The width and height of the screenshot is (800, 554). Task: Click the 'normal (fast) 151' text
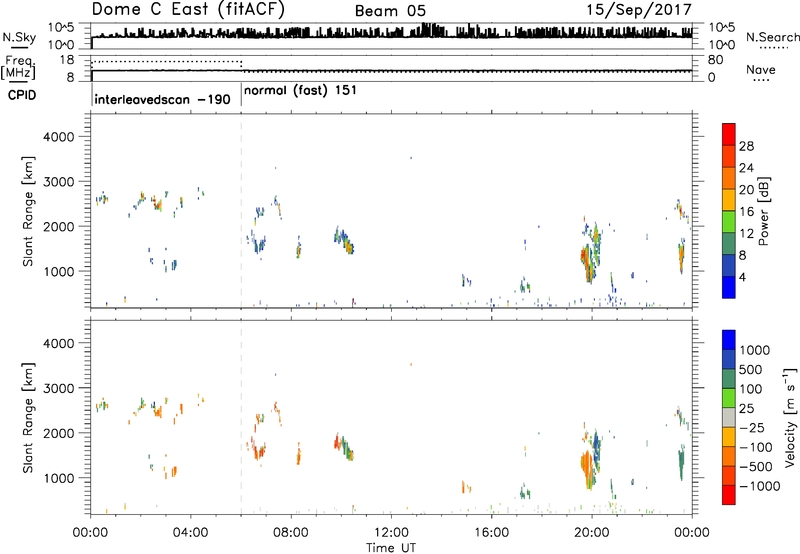[x=300, y=91]
